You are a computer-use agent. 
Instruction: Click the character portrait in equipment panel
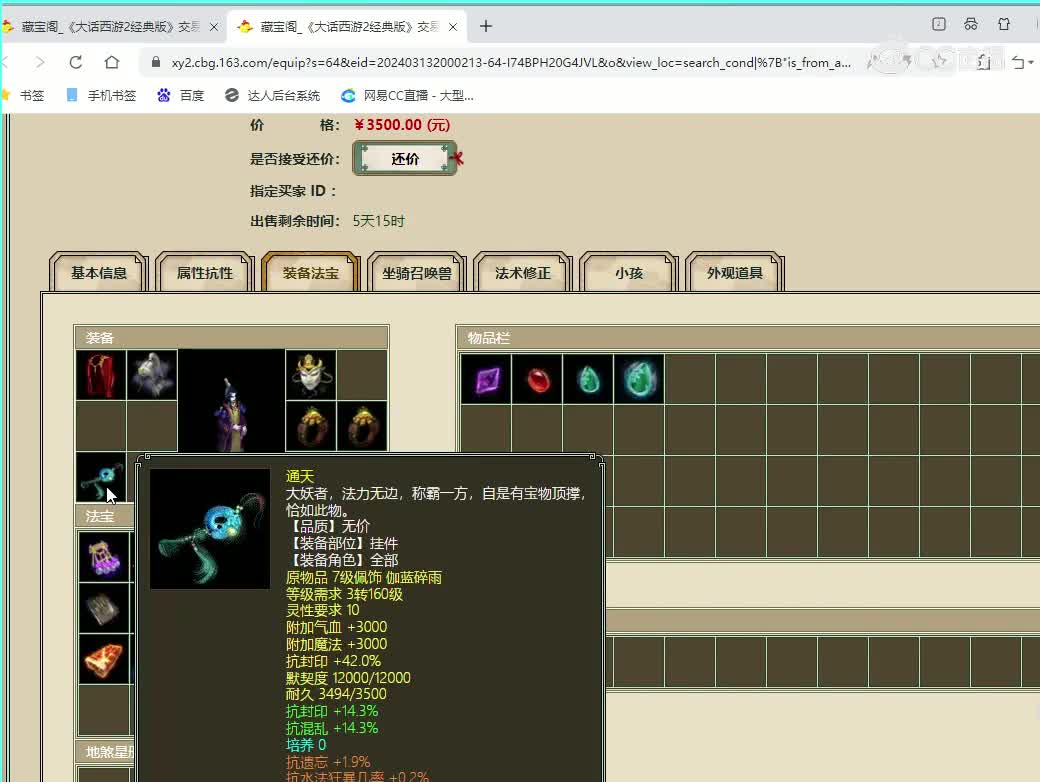click(231, 401)
